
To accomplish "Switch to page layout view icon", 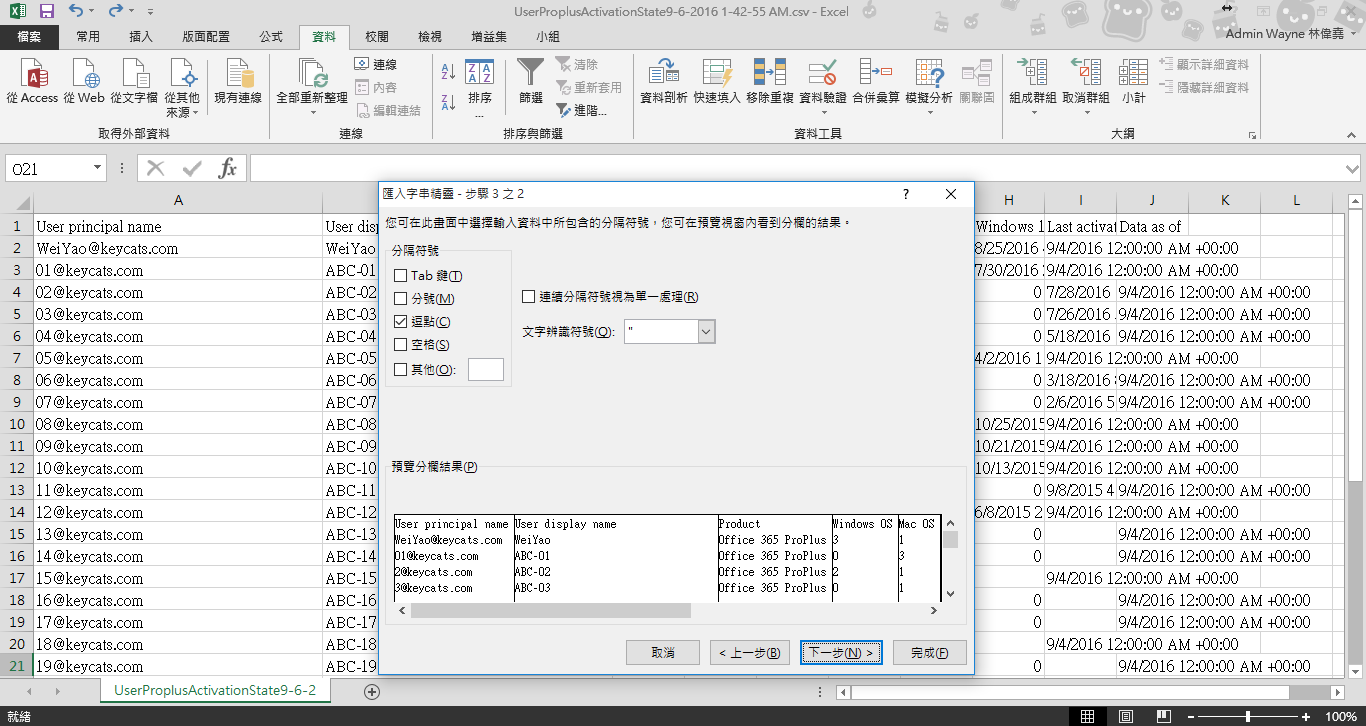I will tap(1127, 716).
